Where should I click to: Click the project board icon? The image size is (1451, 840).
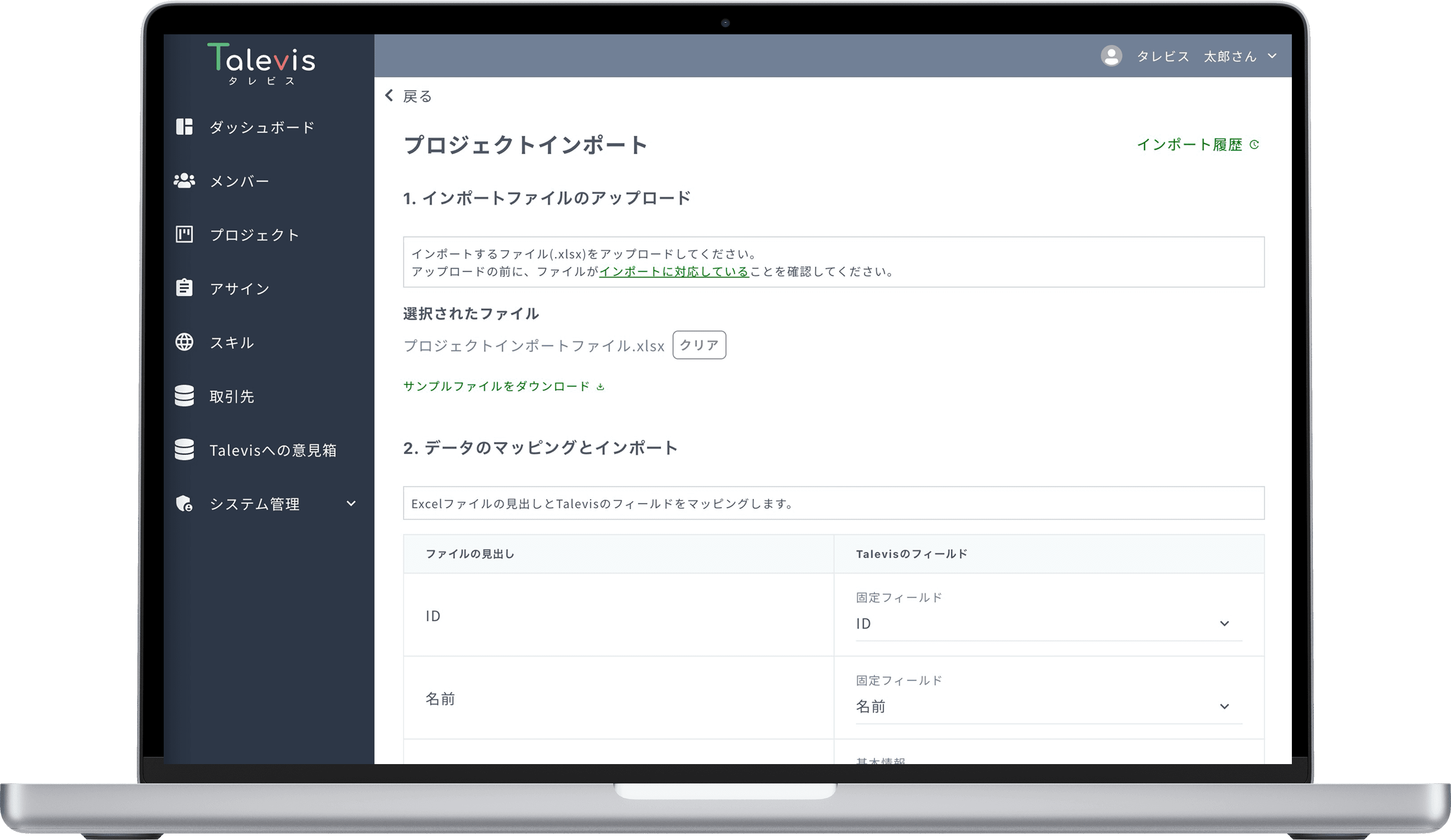coord(184,234)
